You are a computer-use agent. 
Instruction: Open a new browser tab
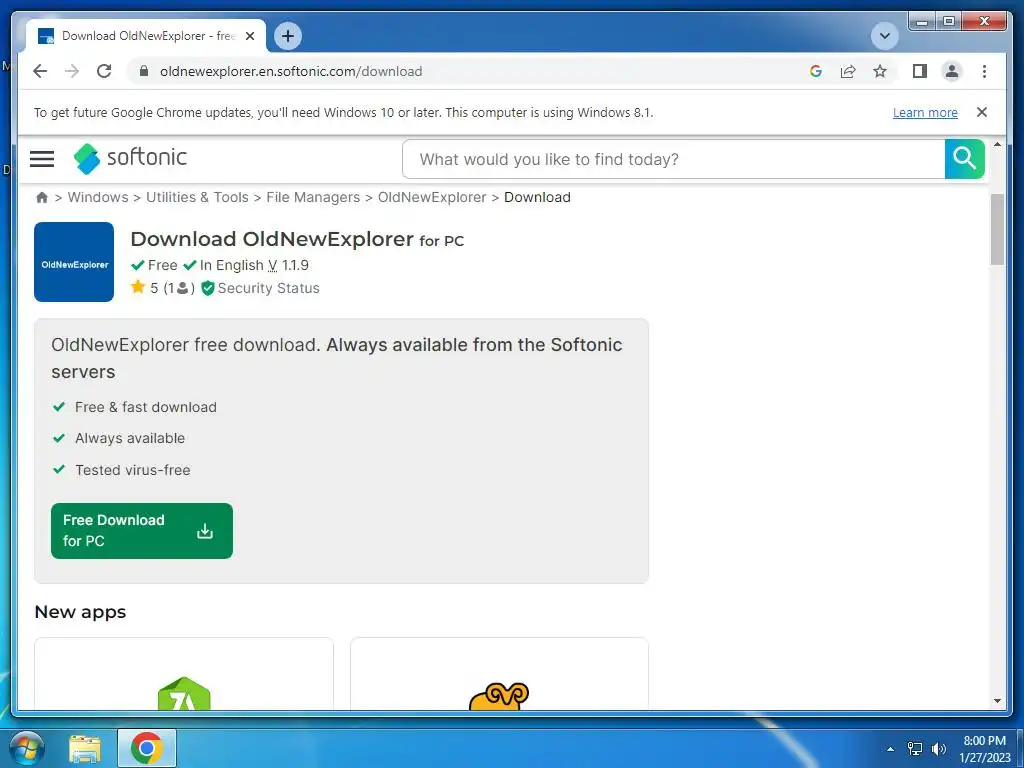tap(288, 36)
